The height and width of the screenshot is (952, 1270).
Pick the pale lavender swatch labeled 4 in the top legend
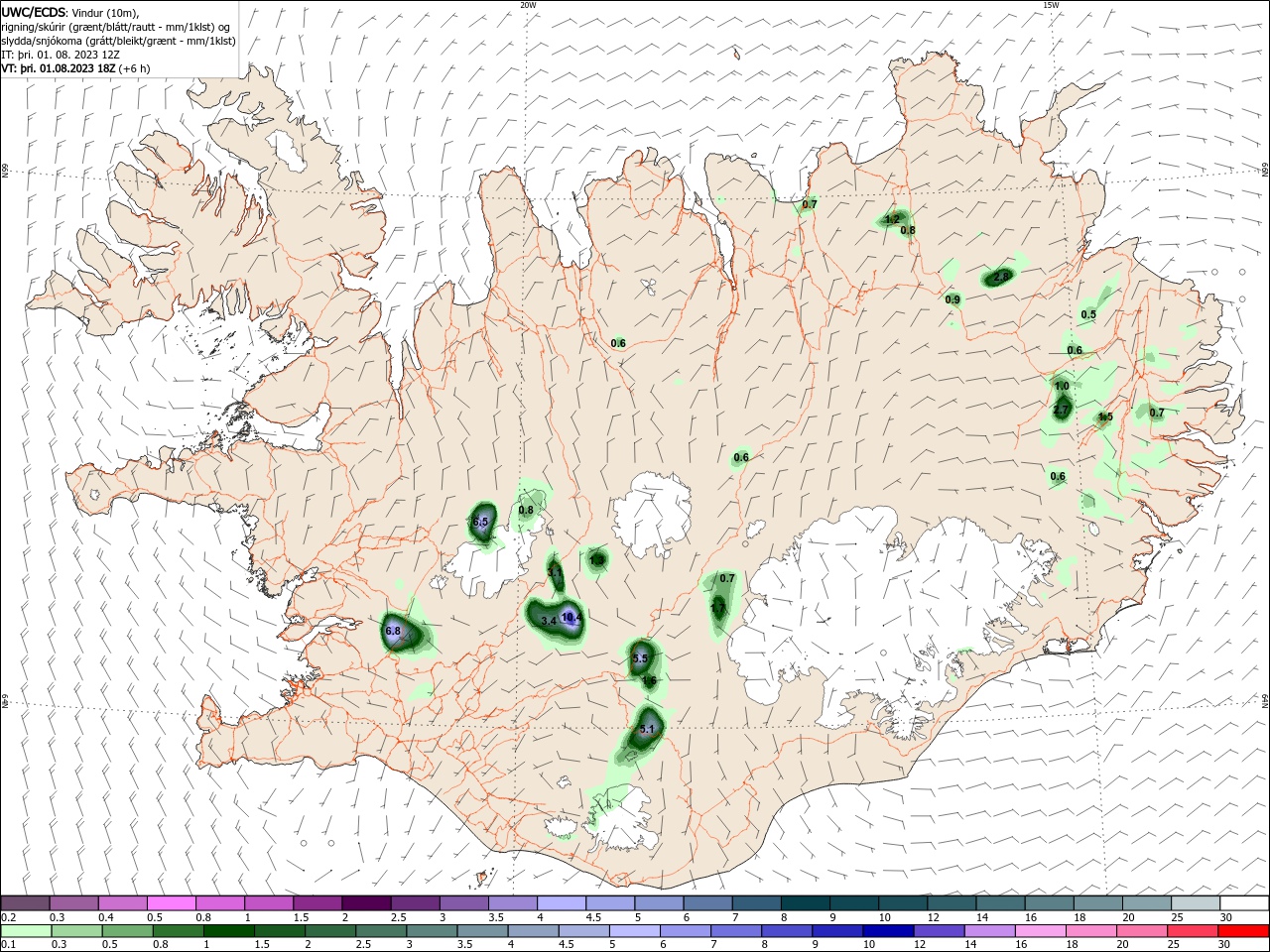(562, 903)
